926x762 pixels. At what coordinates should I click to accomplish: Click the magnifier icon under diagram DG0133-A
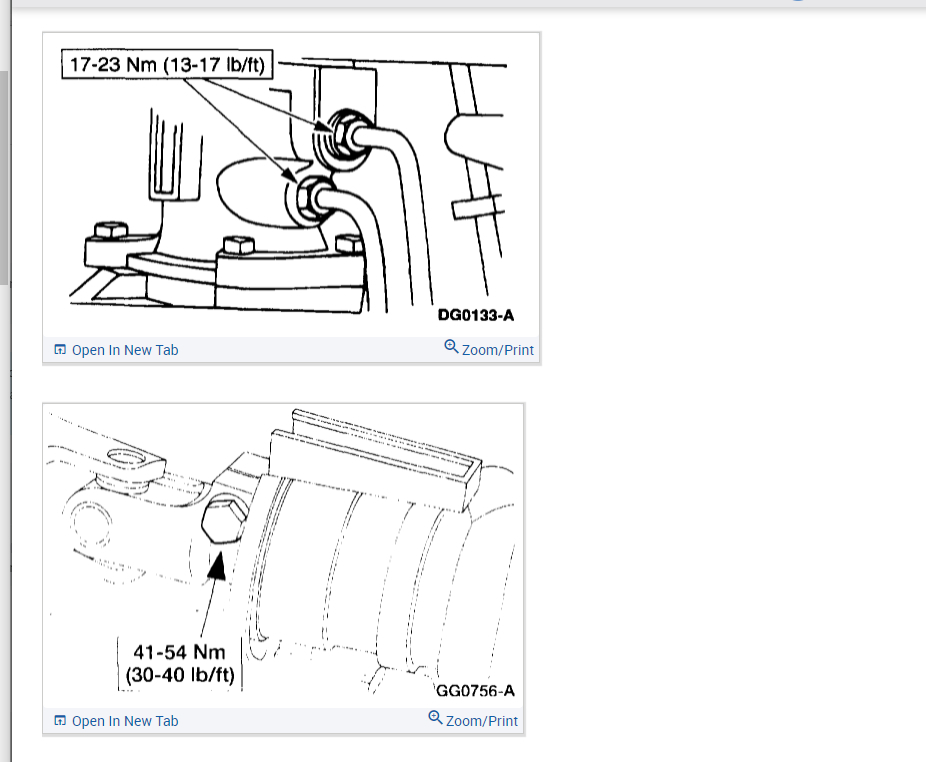tap(451, 347)
